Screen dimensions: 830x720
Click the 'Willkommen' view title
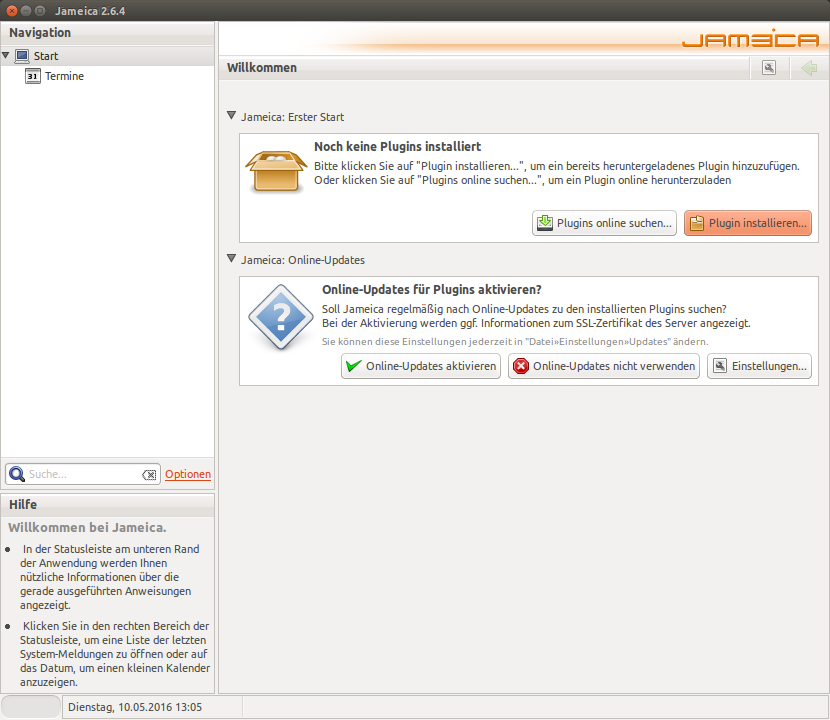pos(262,68)
